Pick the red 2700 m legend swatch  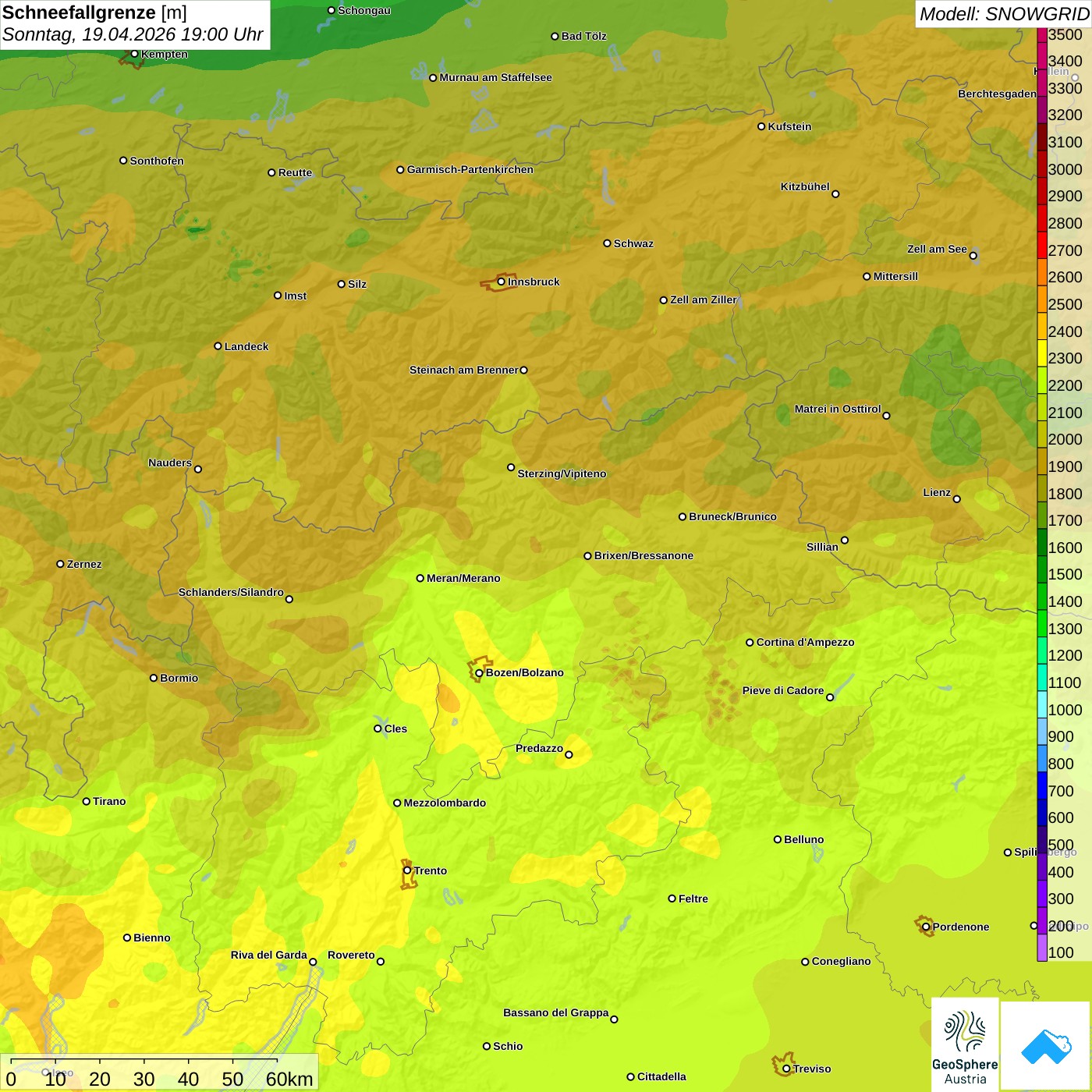point(1041,246)
